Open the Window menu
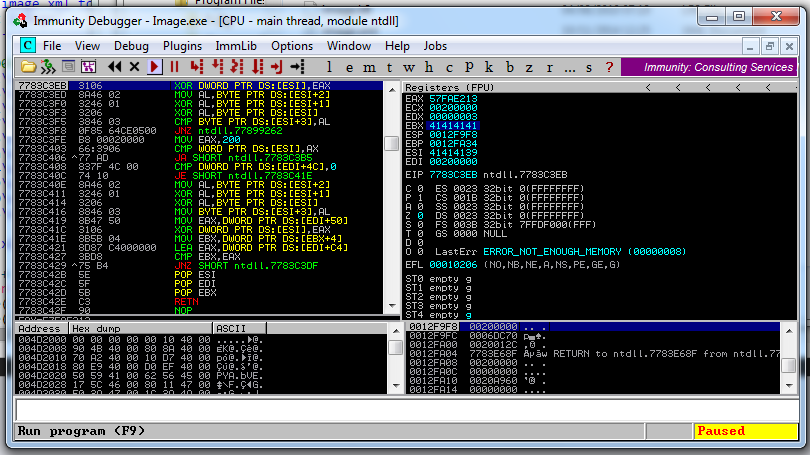The width and height of the screenshot is (810, 455). (x=349, y=46)
